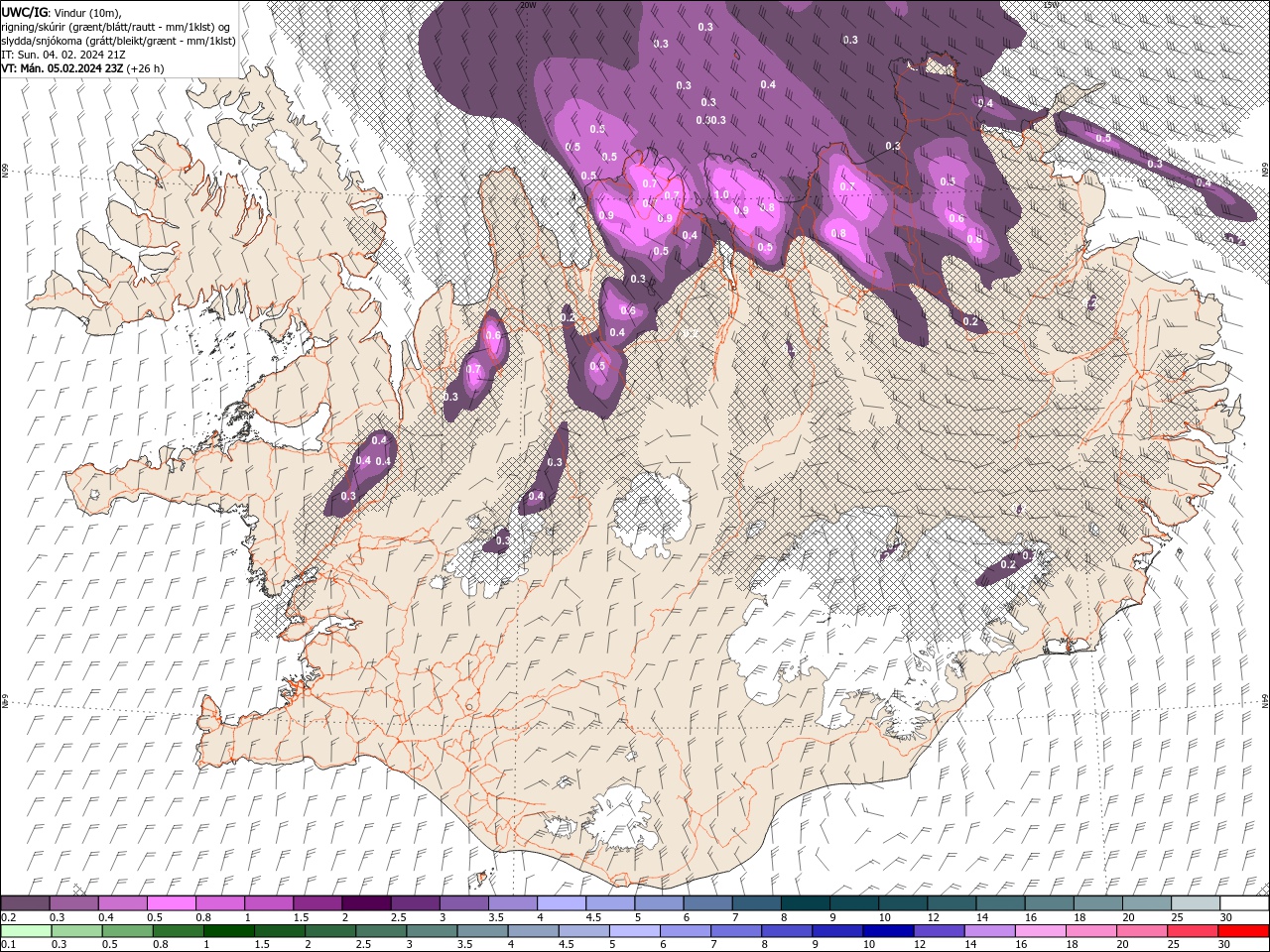Select the bright pink 0.5 snow legend swatch
Image resolution: width=1270 pixels, height=952 pixels.
coord(171,903)
